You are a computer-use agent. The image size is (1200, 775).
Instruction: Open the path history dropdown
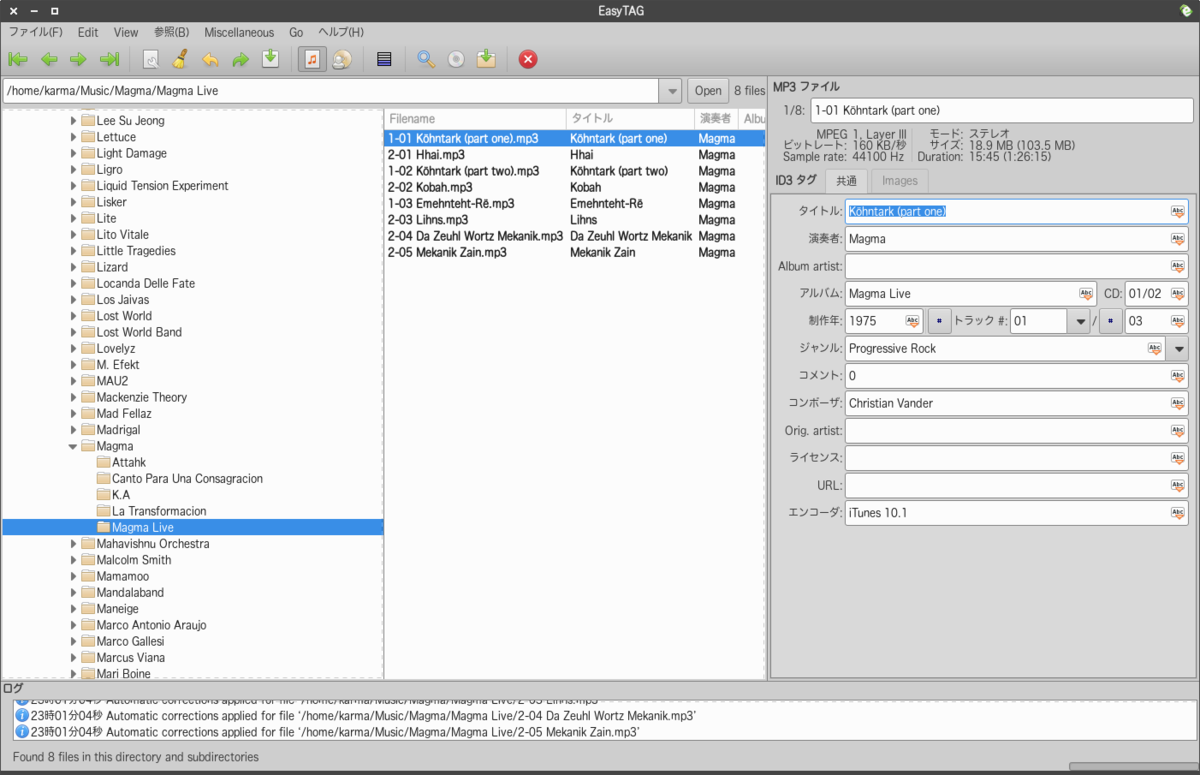pyautogui.click(x=670, y=91)
